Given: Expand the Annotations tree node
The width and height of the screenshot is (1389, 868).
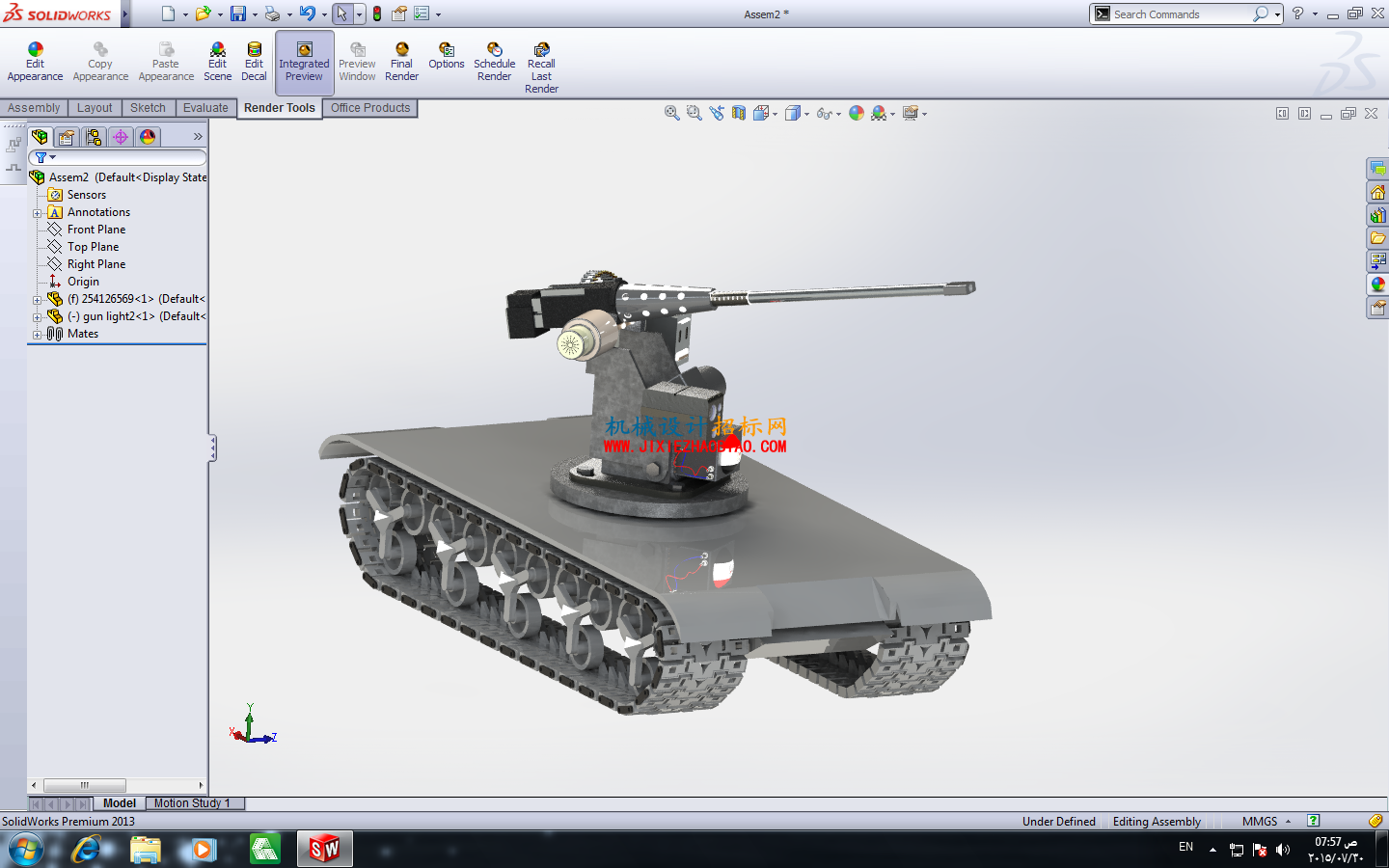Looking at the screenshot, I should (37, 213).
